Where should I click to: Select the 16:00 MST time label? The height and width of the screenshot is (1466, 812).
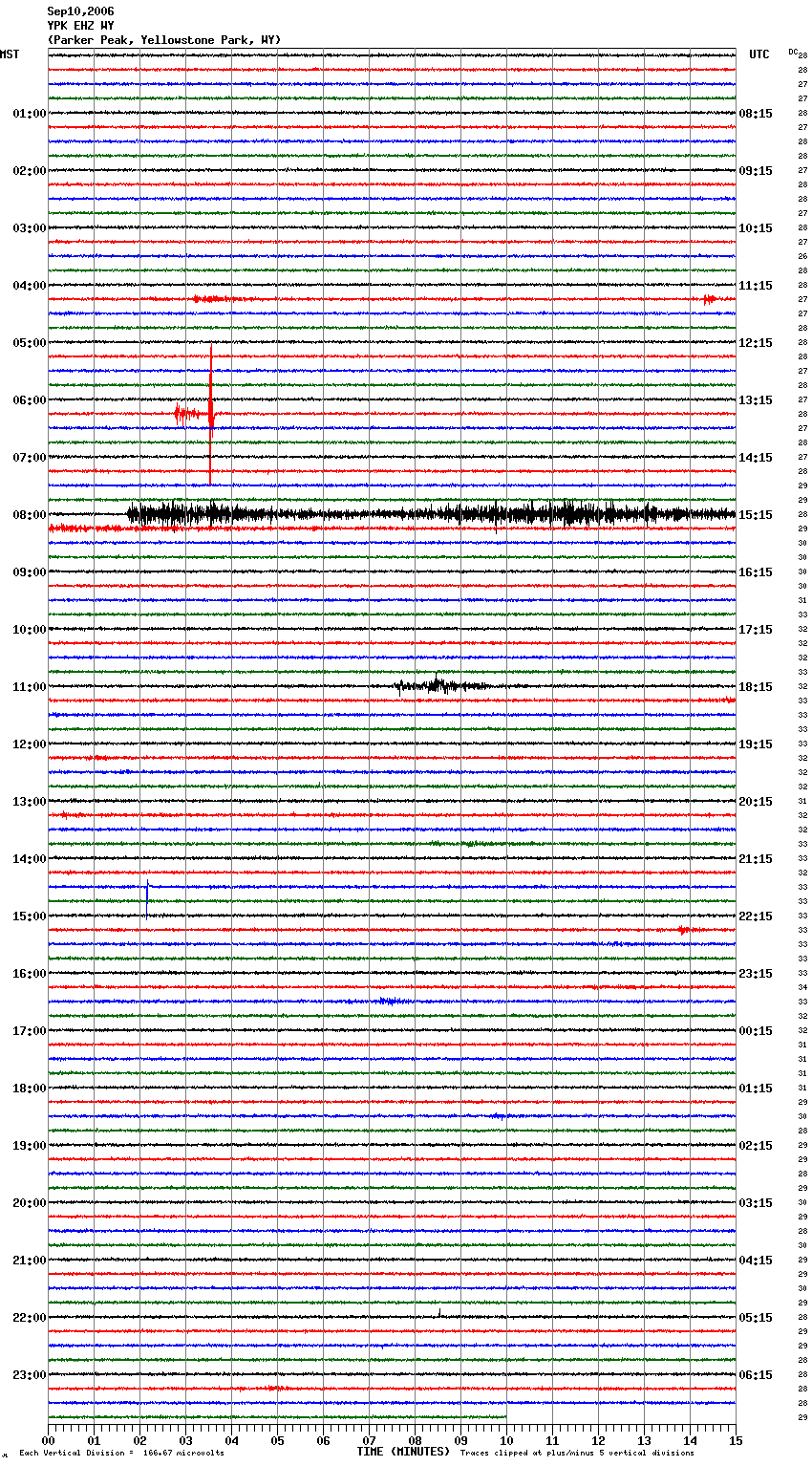29,974
